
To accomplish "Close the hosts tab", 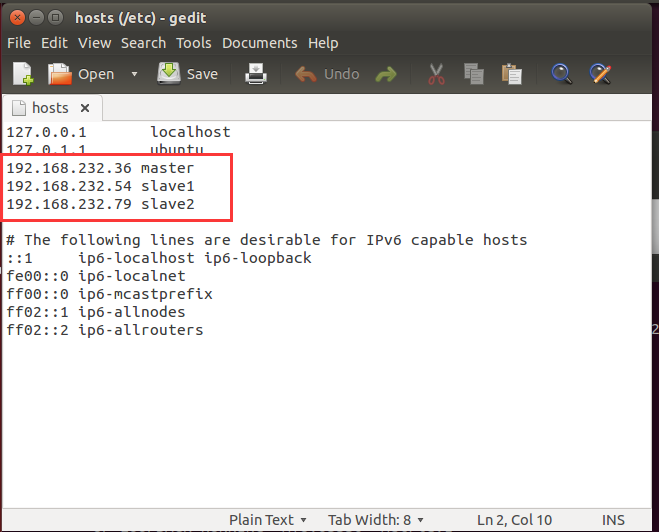I will point(85,108).
